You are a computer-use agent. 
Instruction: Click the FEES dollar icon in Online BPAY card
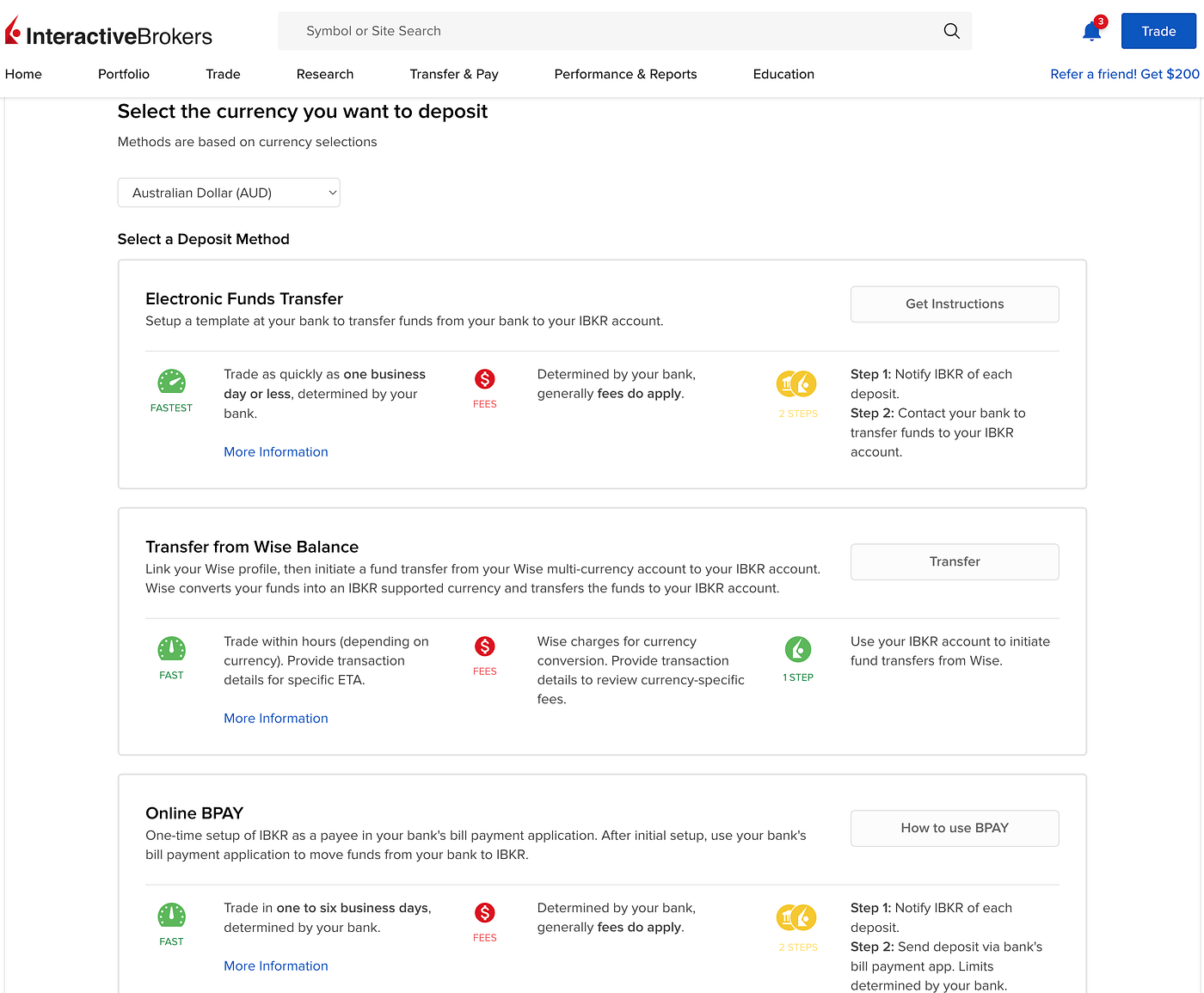[x=485, y=913]
